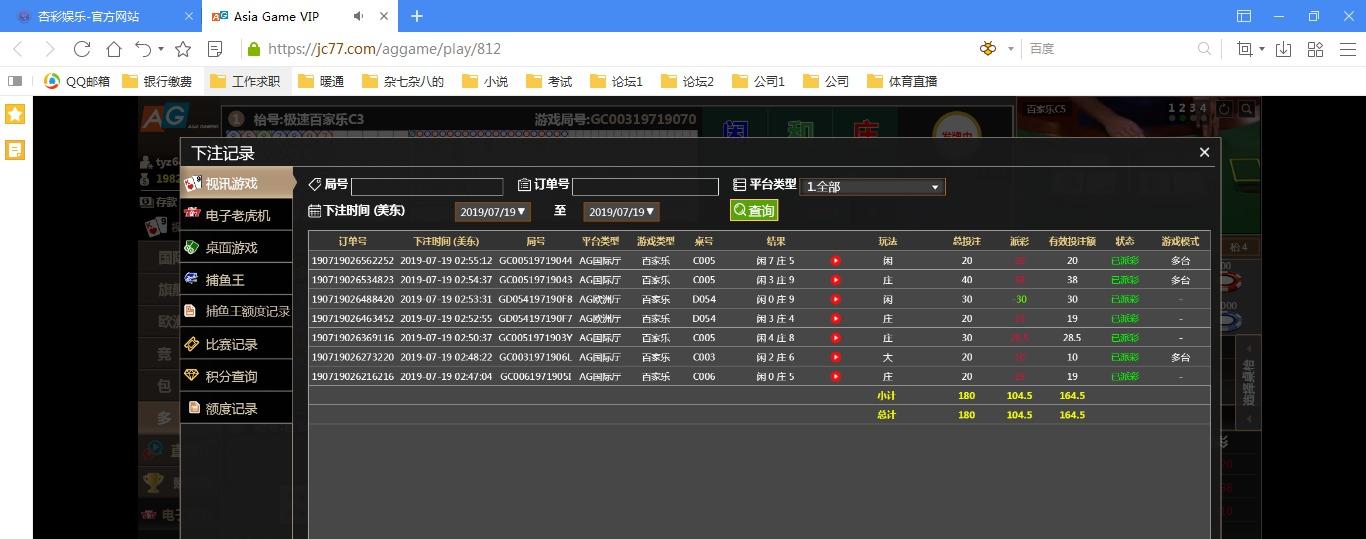Viewport: 1366px width, 539px height.
Task: Click the order number 190719026562252
Action: pyautogui.click(x=353, y=261)
